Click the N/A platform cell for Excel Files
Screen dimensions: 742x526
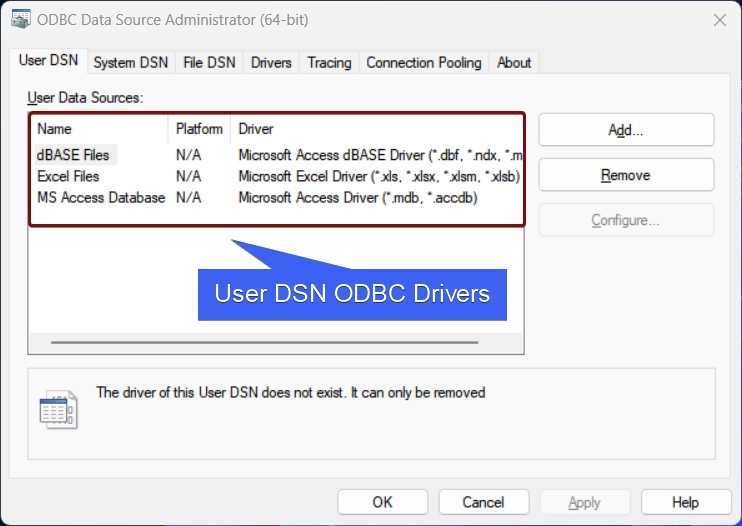[188, 176]
